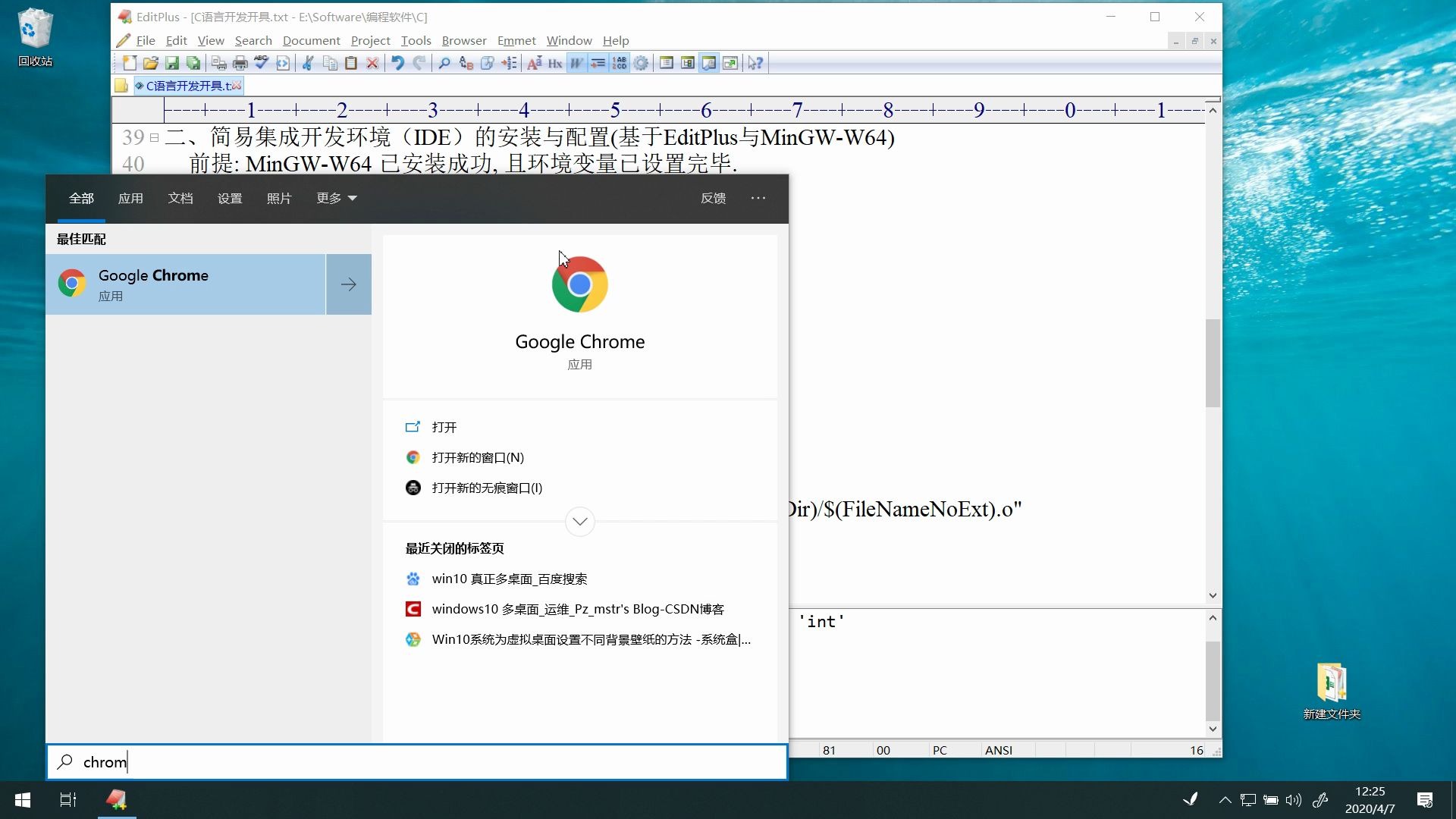Open the Browser menu in EditPlus

pyautogui.click(x=464, y=40)
